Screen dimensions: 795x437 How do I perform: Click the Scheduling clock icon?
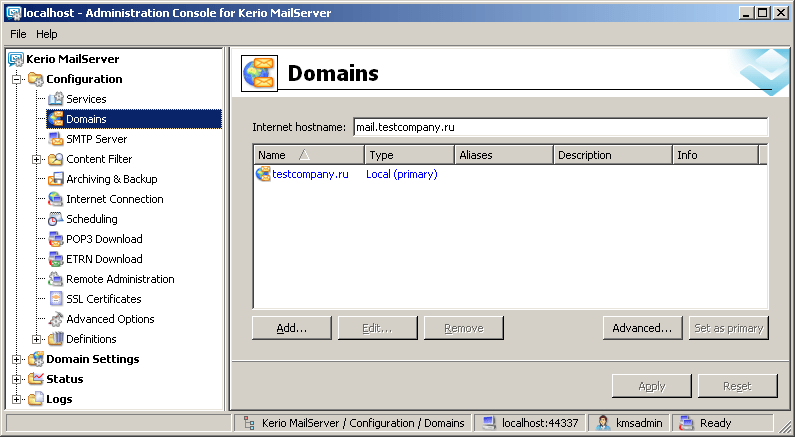(56, 219)
